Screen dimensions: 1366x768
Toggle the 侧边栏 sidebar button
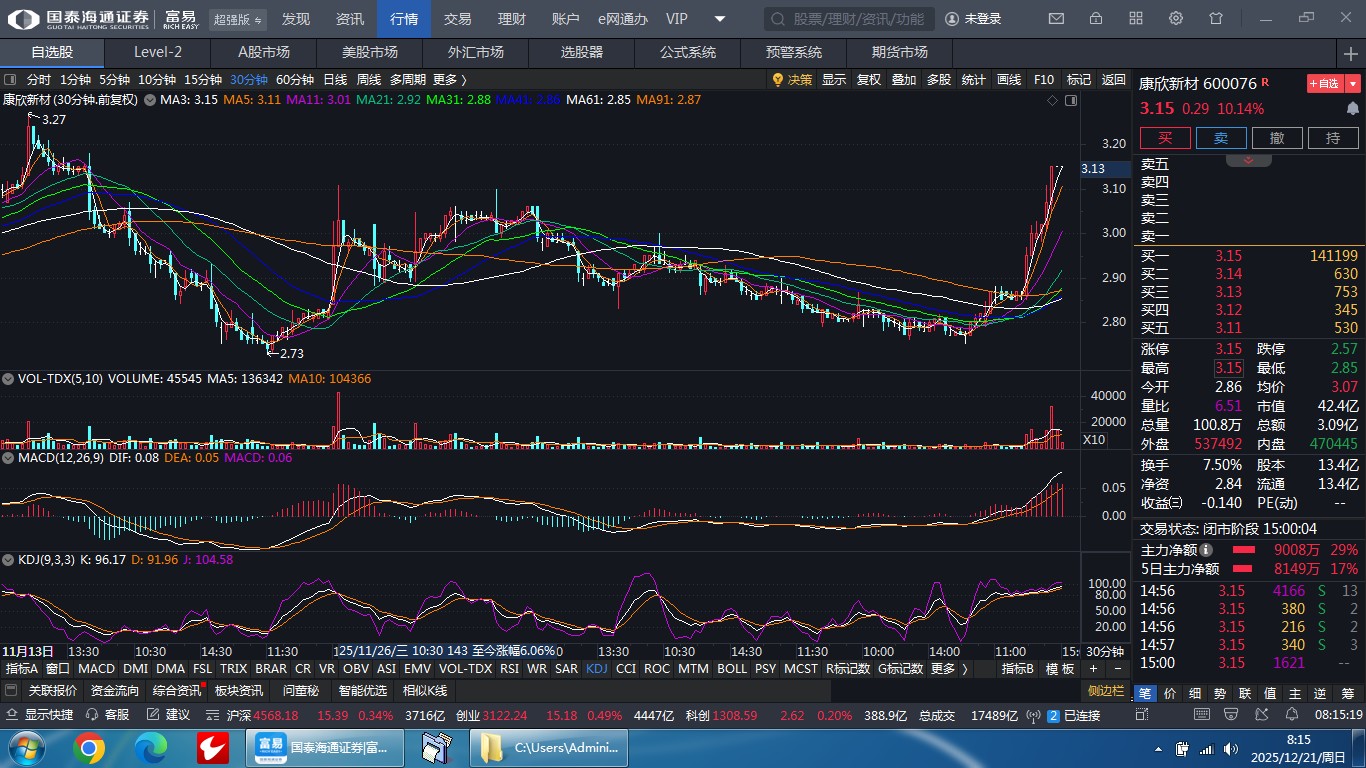[1106, 691]
